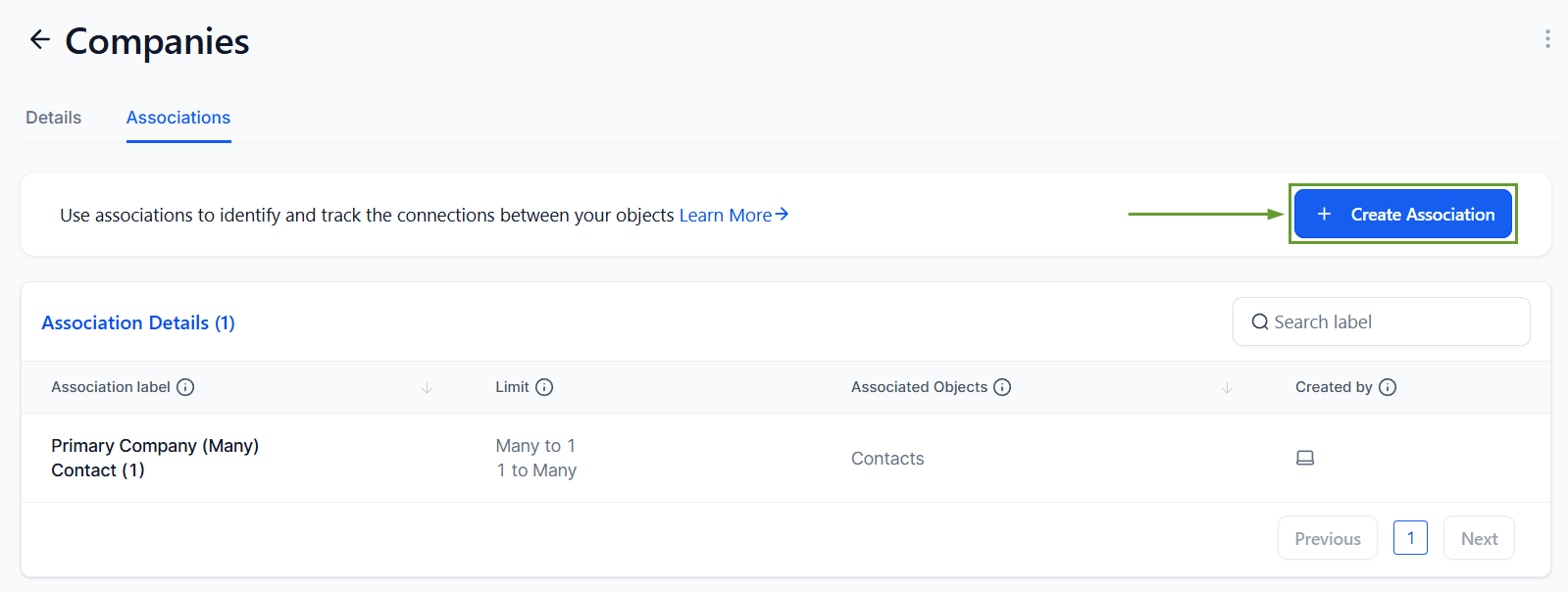Go to the Next page
Screen dimensions: 1568x592
click(x=1479, y=538)
